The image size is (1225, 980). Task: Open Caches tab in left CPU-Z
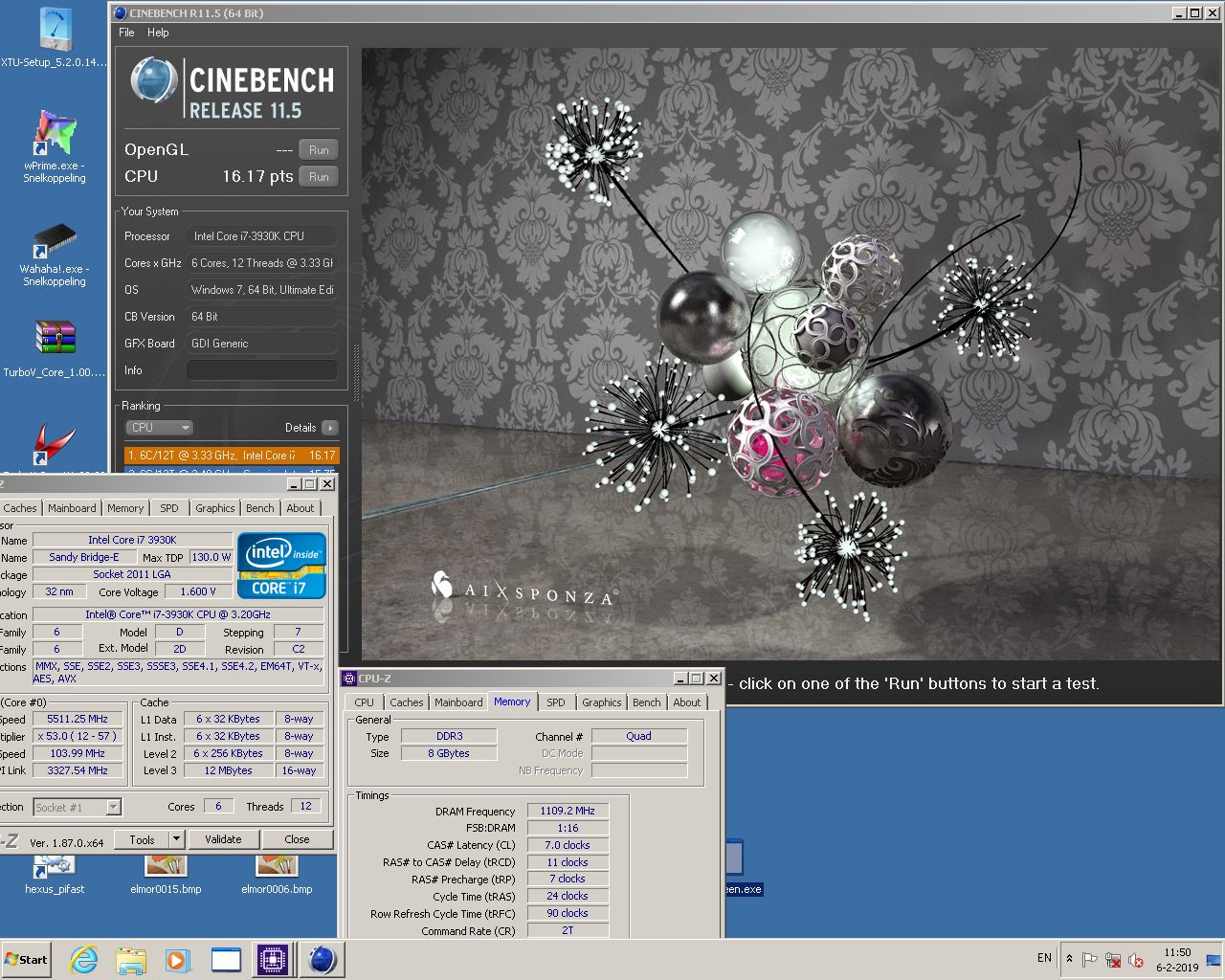(19, 508)
